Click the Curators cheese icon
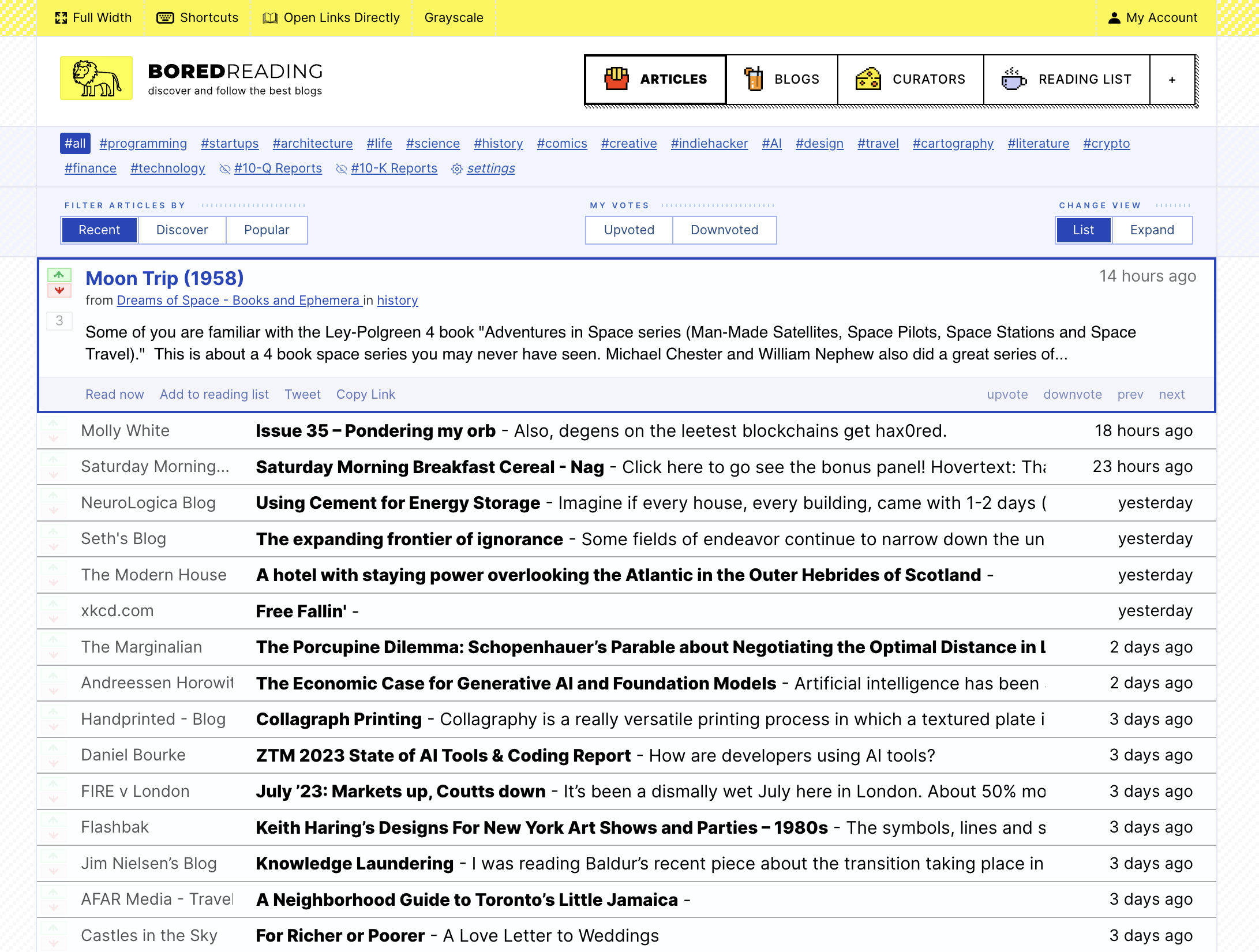Viewport: 1259px width, 952px height. pos(868,79)
